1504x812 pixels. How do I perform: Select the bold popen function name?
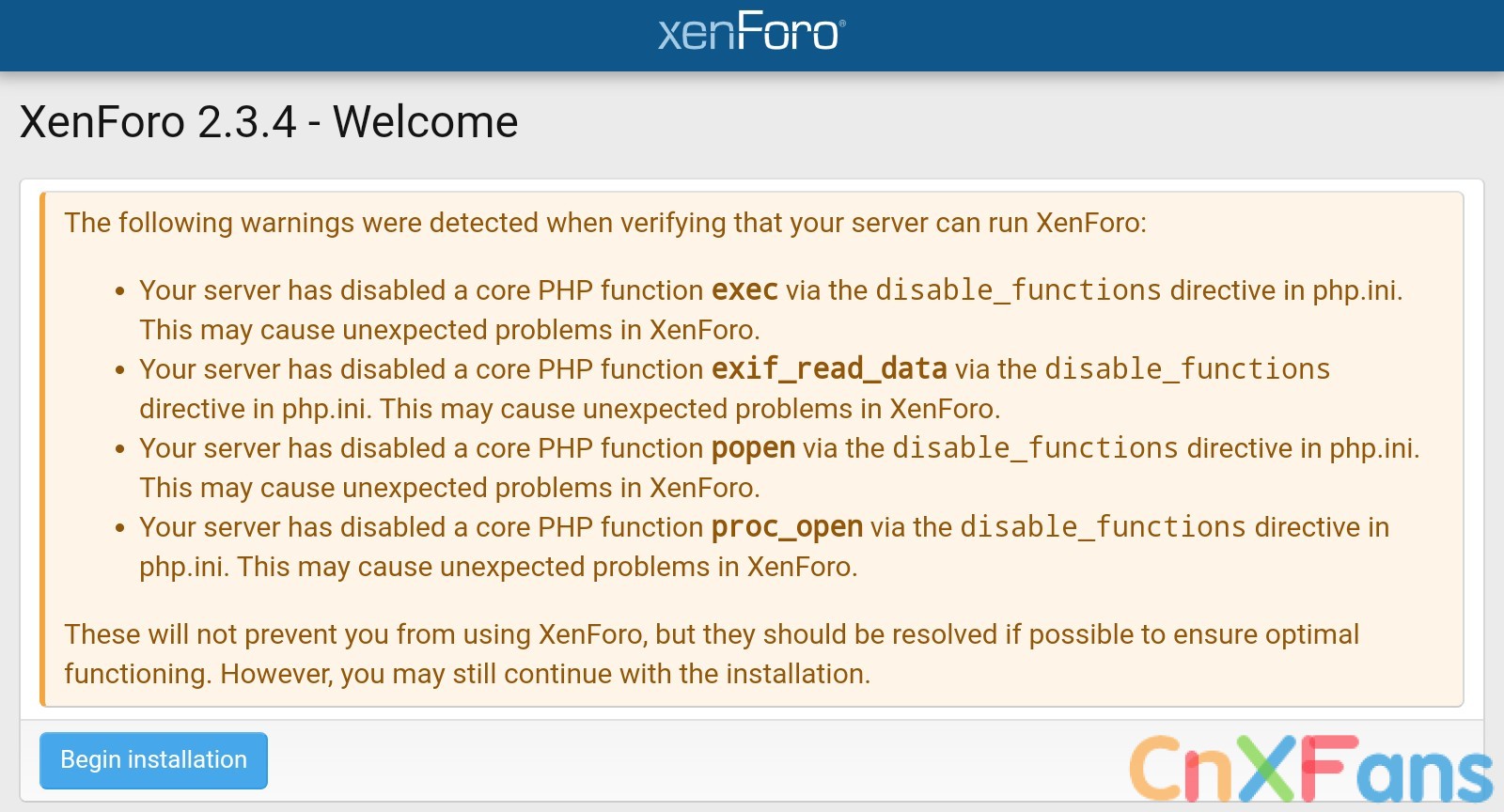tap(753, 448)
